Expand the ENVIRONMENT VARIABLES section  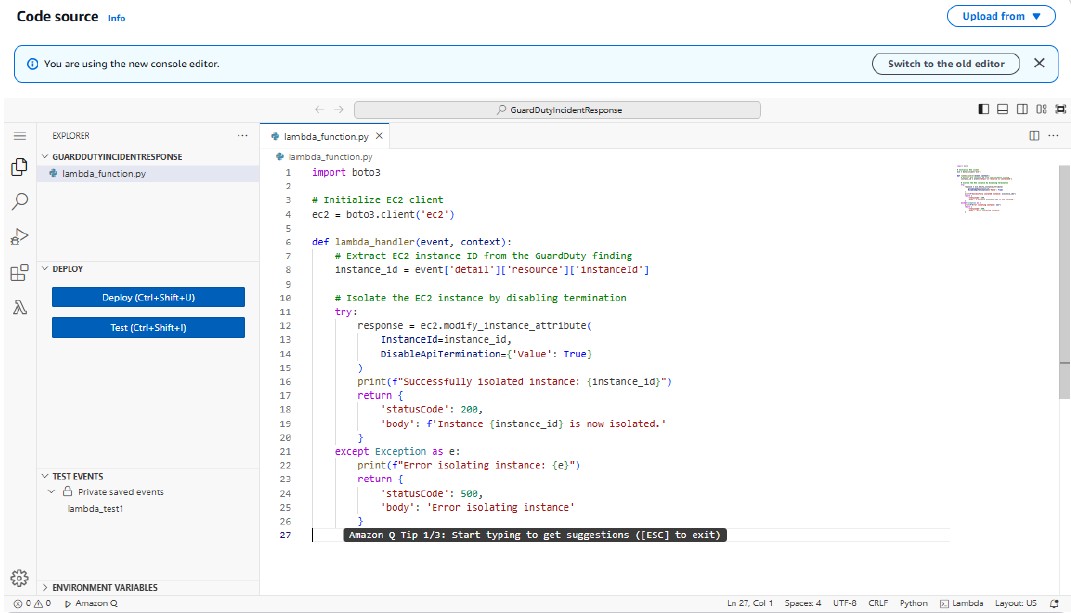[46, 587]
